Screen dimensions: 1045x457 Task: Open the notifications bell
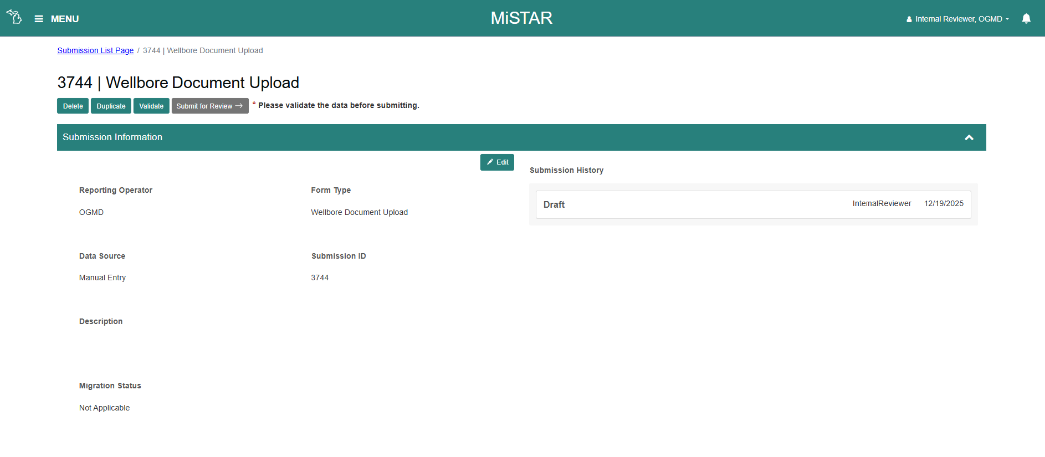[x=1026, y=19]
